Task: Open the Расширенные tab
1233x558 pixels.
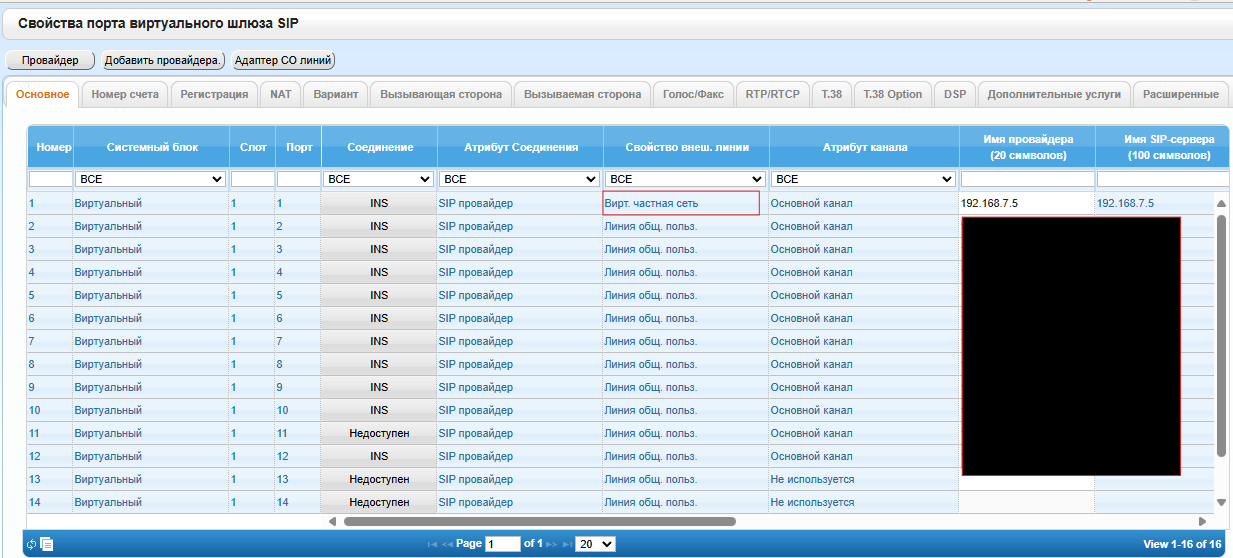Action: [x=1180, y=94]
